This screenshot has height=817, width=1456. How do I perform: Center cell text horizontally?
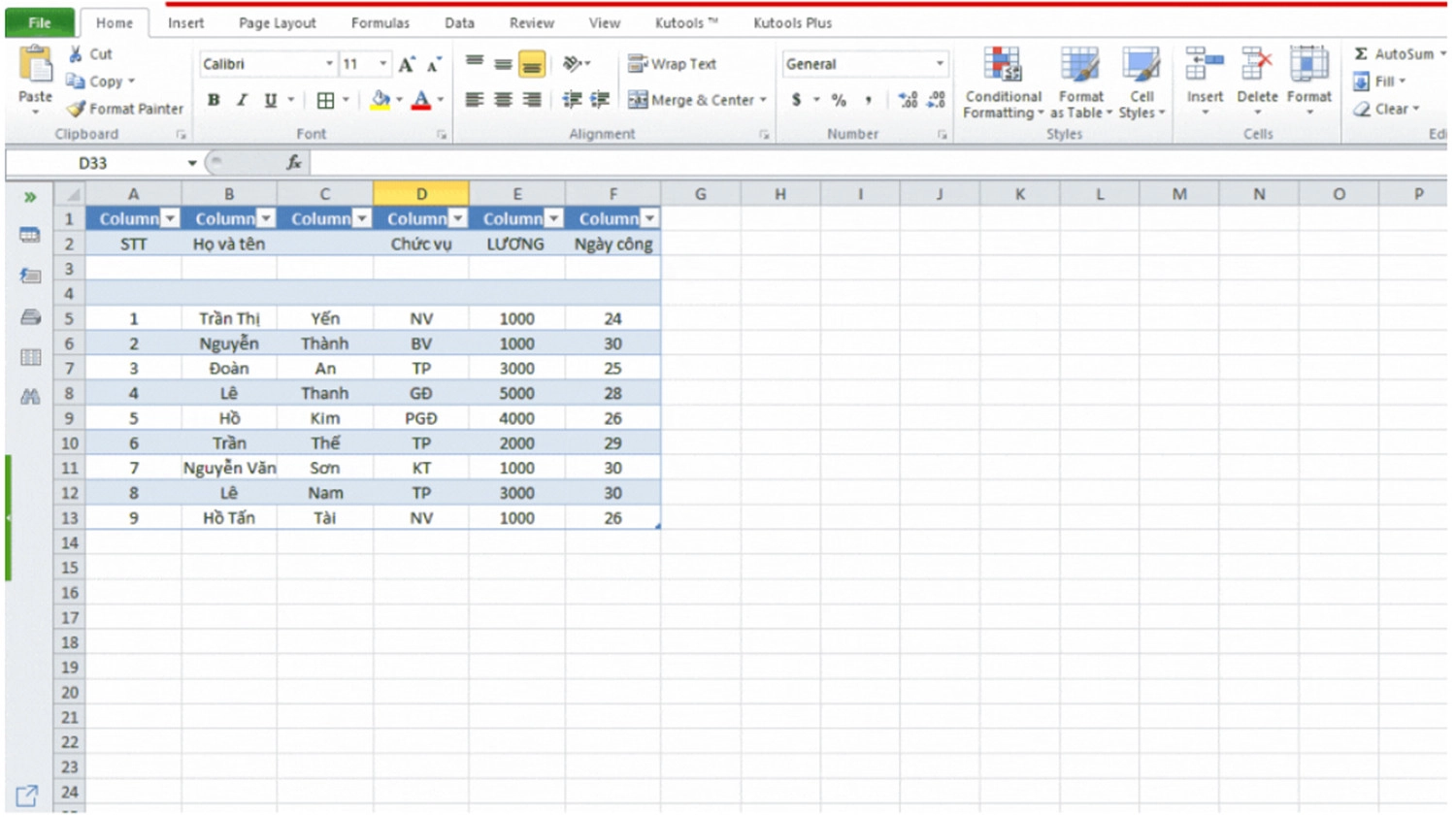click(x=503, y=100)
